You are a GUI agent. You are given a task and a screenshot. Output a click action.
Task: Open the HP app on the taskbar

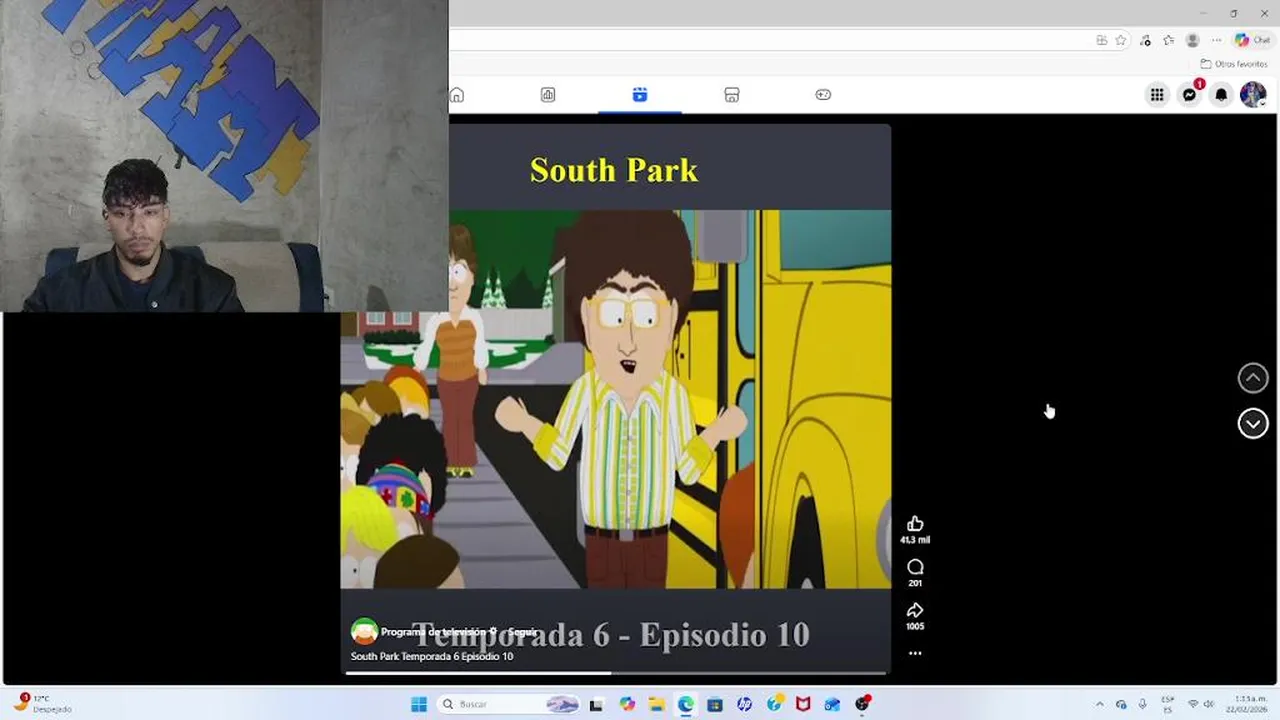click(x=744, y=704)
